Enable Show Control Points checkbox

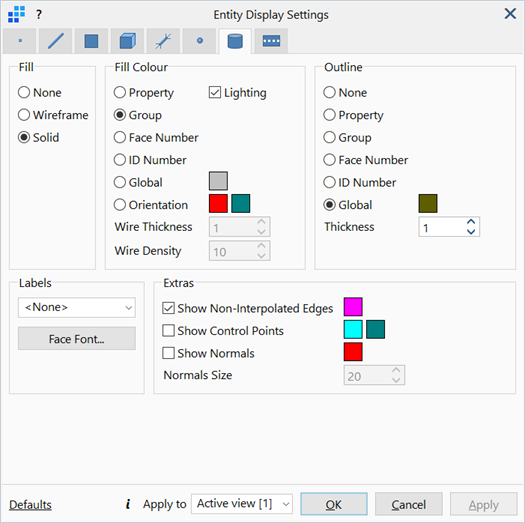[x=168, y=330]
